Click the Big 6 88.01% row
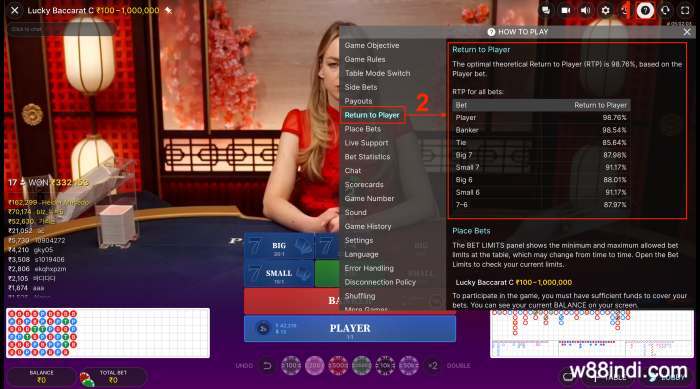This screenshot has height=389, width=700. coord(541,180)
